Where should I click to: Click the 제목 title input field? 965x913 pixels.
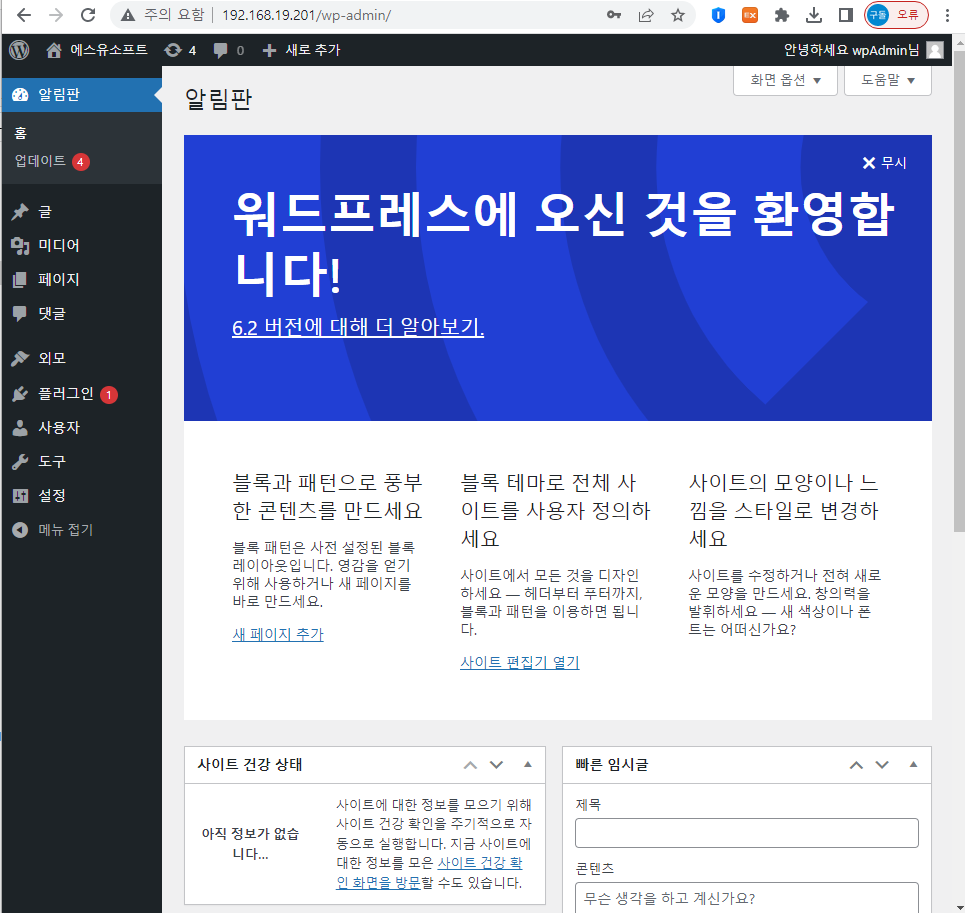coord(747,833)
